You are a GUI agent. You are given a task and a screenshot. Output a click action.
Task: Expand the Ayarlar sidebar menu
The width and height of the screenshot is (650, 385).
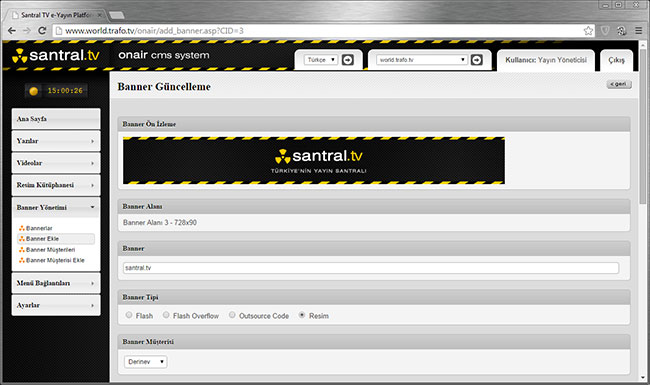click(56, 305)
